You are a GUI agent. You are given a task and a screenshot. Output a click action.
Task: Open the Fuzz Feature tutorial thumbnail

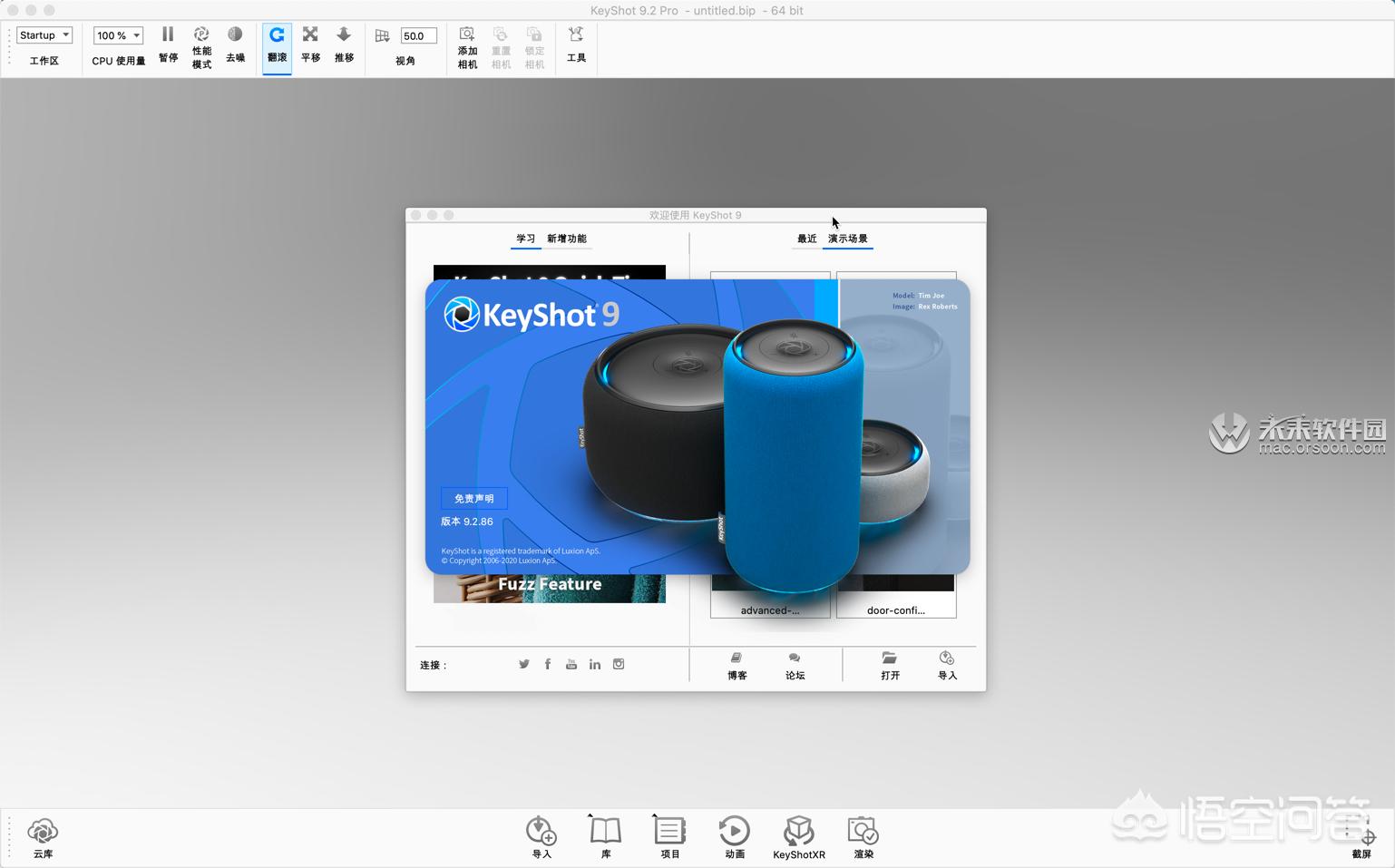[550, 588]
